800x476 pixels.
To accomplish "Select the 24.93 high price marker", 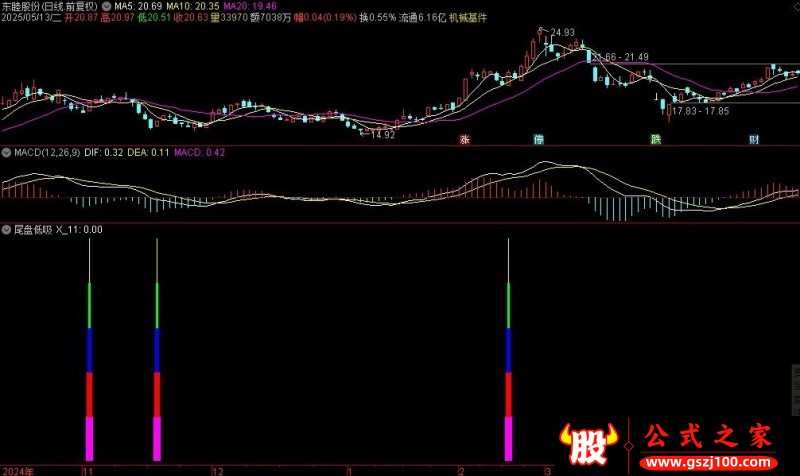I will click(562, 32).
